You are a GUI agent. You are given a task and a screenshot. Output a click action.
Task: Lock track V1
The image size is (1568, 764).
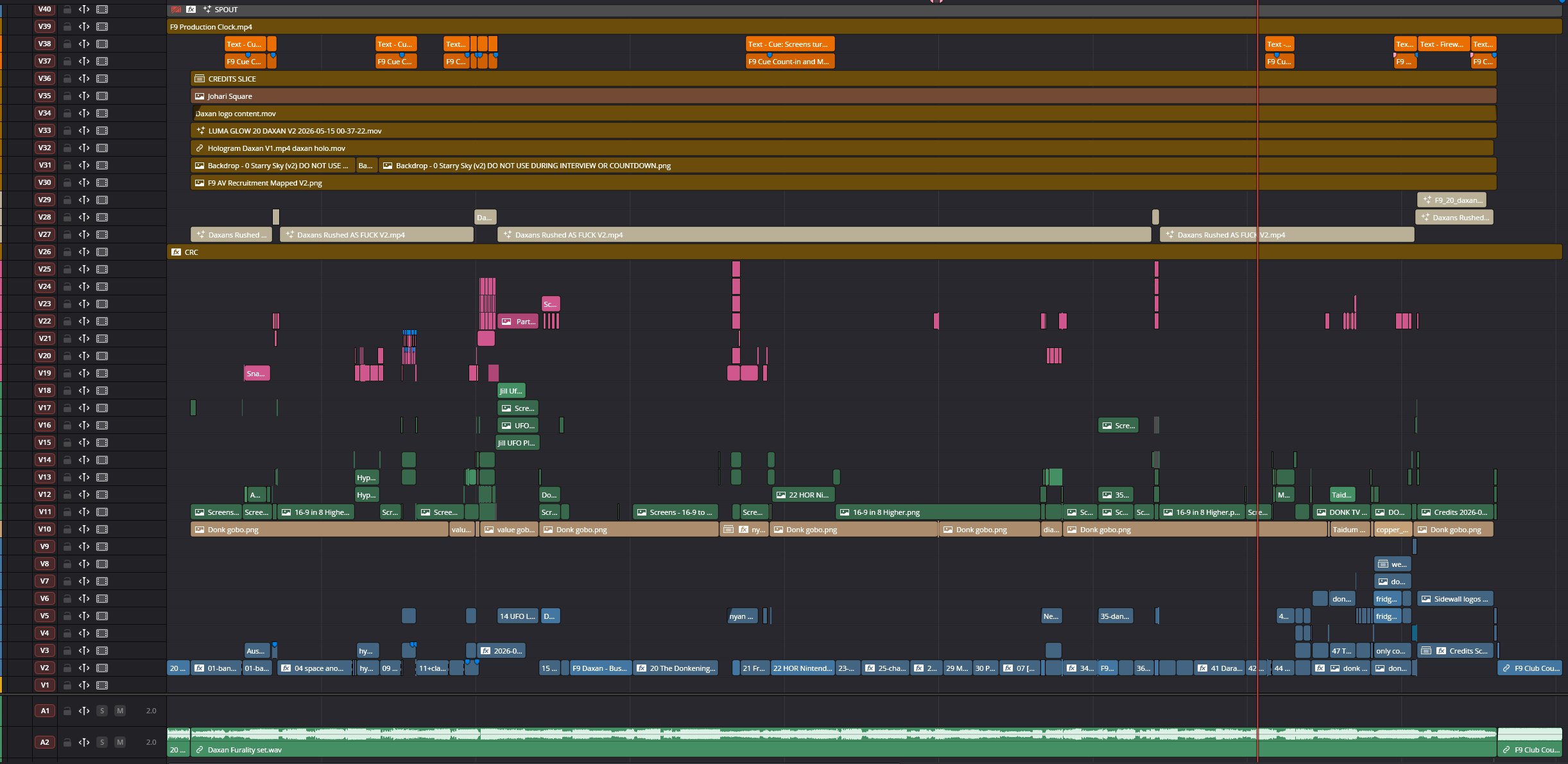tap(67, 685)
